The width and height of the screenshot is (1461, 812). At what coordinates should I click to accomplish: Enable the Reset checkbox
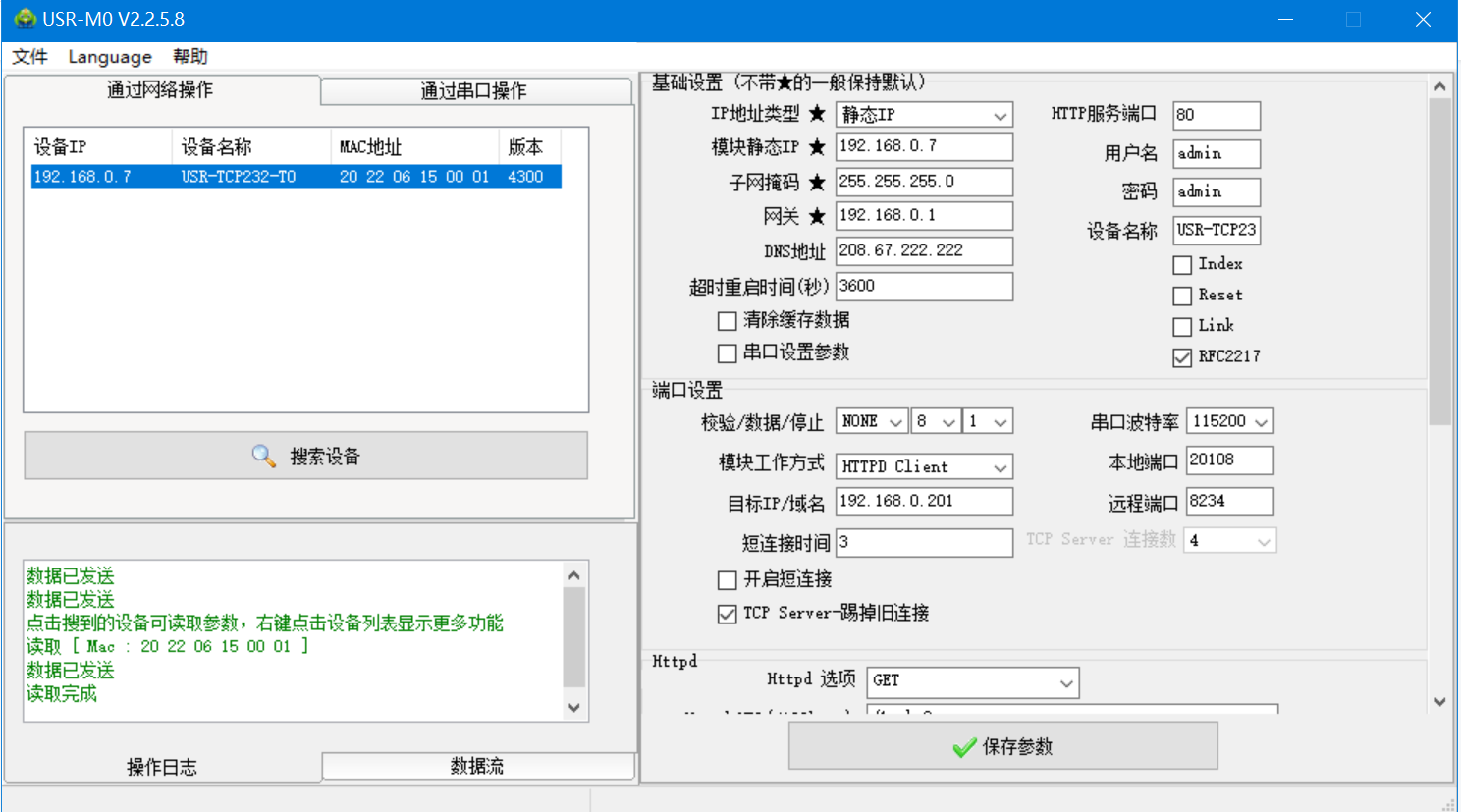tap(1182, 296)
